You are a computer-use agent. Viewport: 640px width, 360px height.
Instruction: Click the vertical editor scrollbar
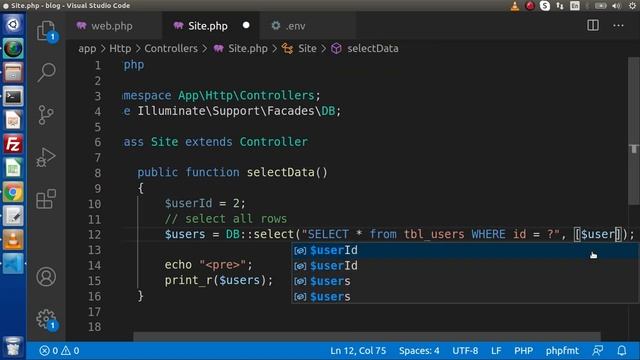pyautogui.click(x=633, y=131)
